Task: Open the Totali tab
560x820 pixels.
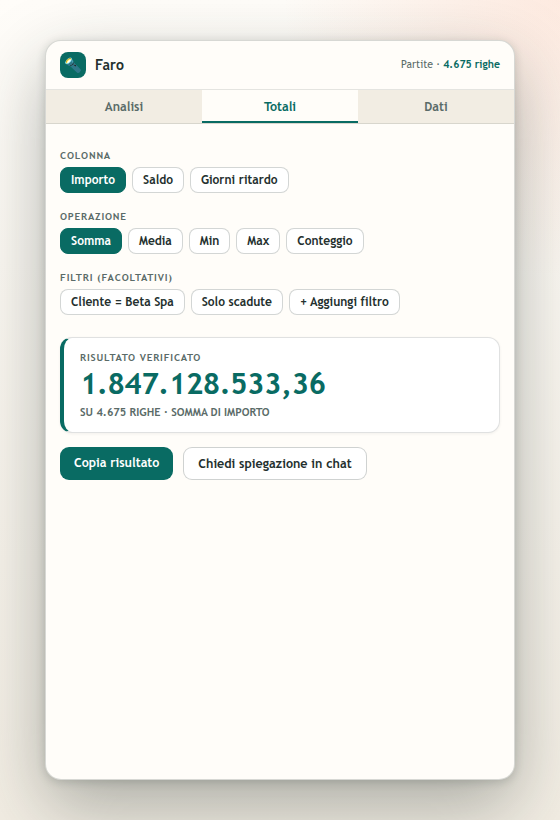Action: (280, 107)
